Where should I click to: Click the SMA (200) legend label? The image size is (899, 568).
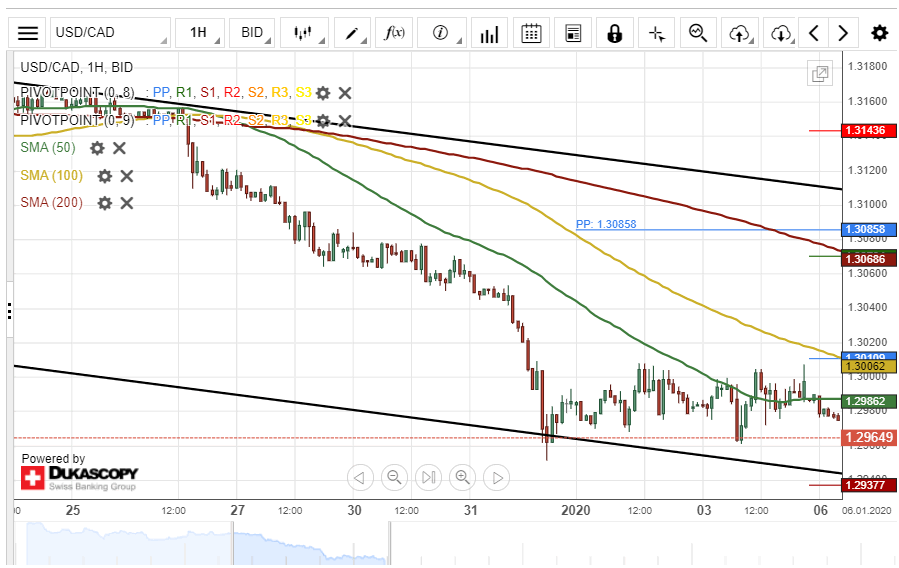pos(52,202)
